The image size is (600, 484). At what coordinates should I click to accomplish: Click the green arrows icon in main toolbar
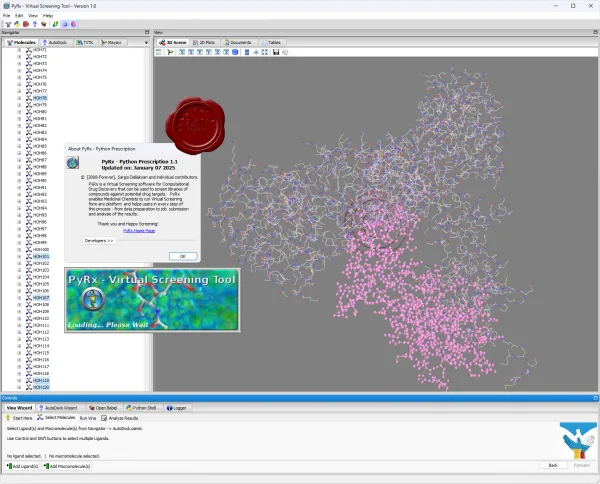tap(55, 24)
